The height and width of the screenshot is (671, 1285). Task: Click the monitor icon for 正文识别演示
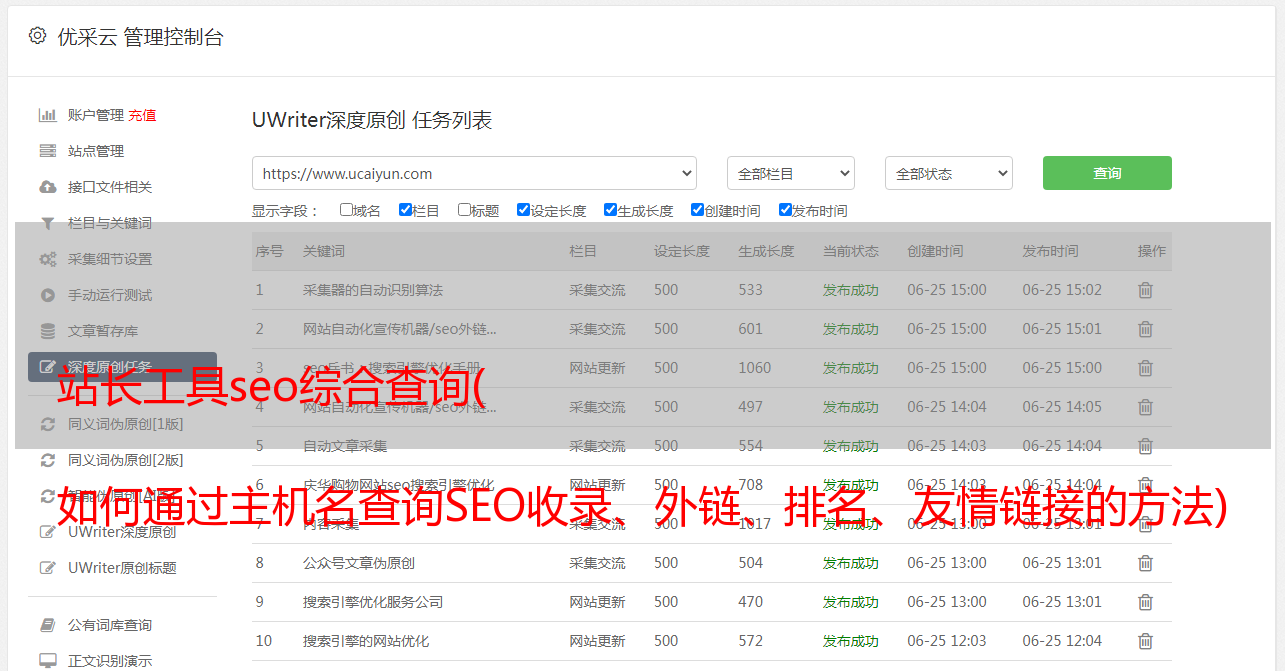[47, 661]
